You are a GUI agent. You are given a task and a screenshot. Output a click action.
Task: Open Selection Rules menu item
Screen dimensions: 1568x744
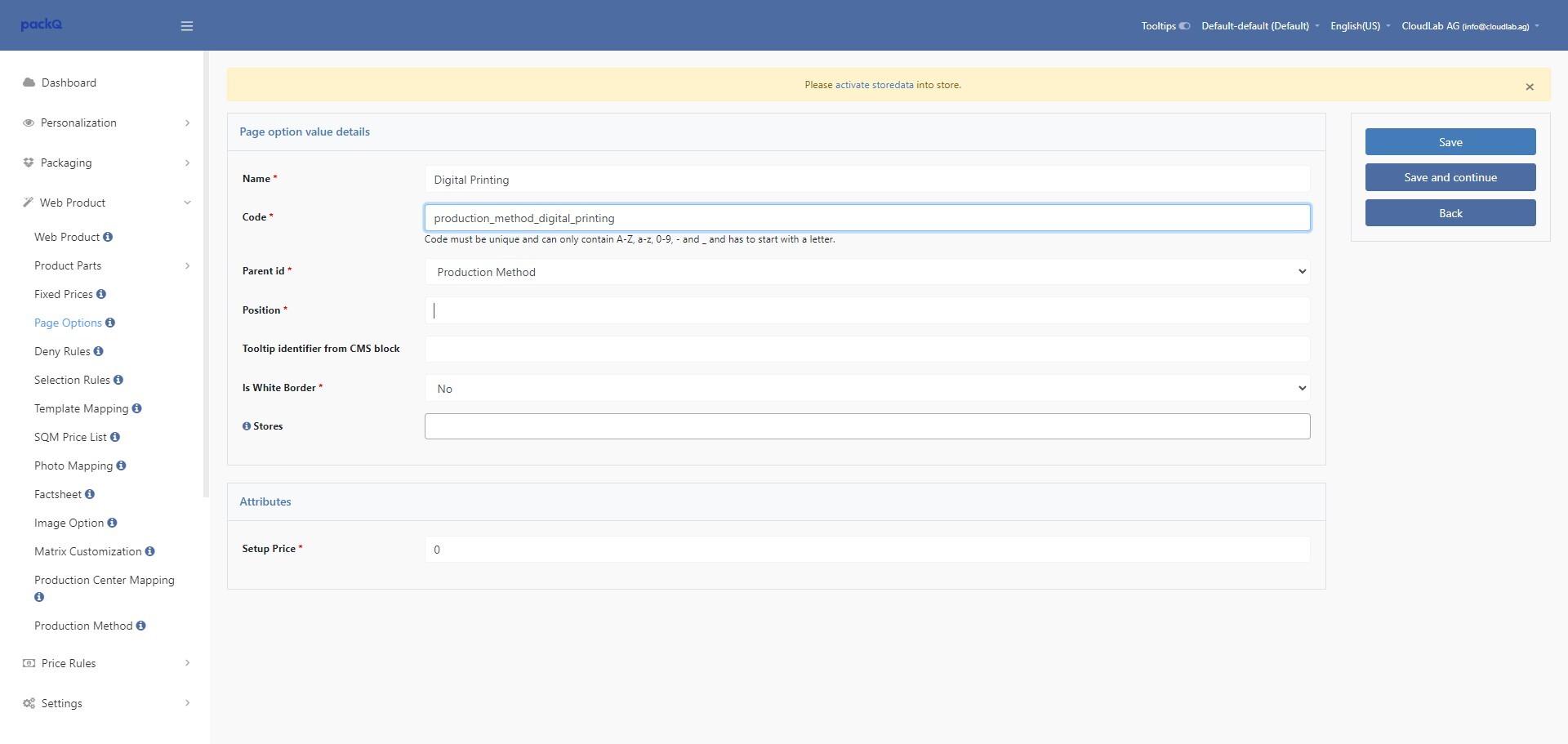(72, 380)
